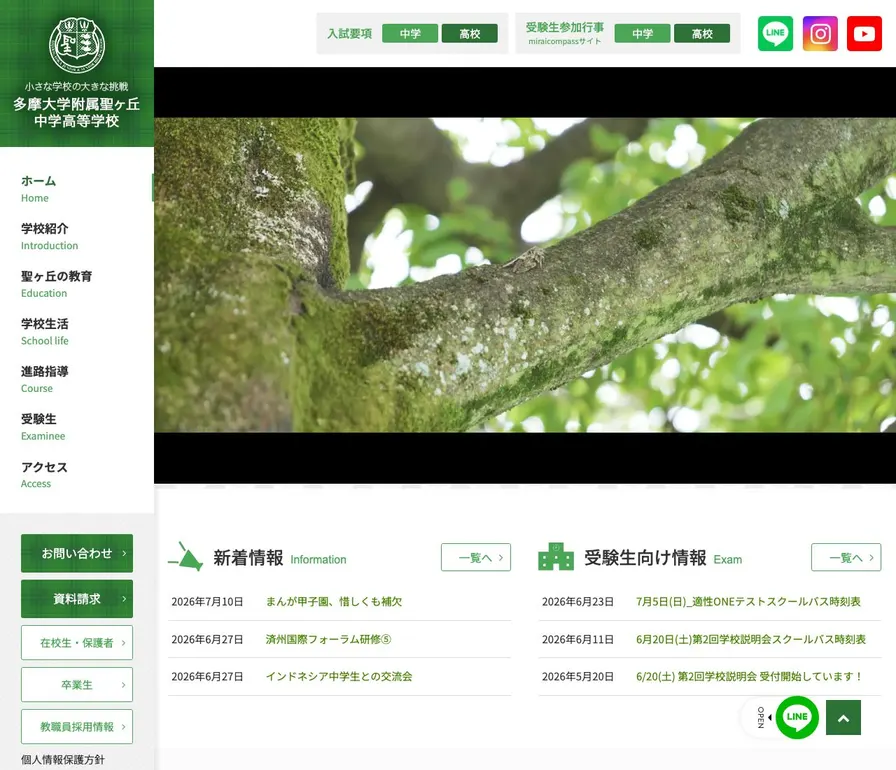The image size is (896, 770).
Task: Open 教職員採用情報 button
Action: tap(77, 727)
